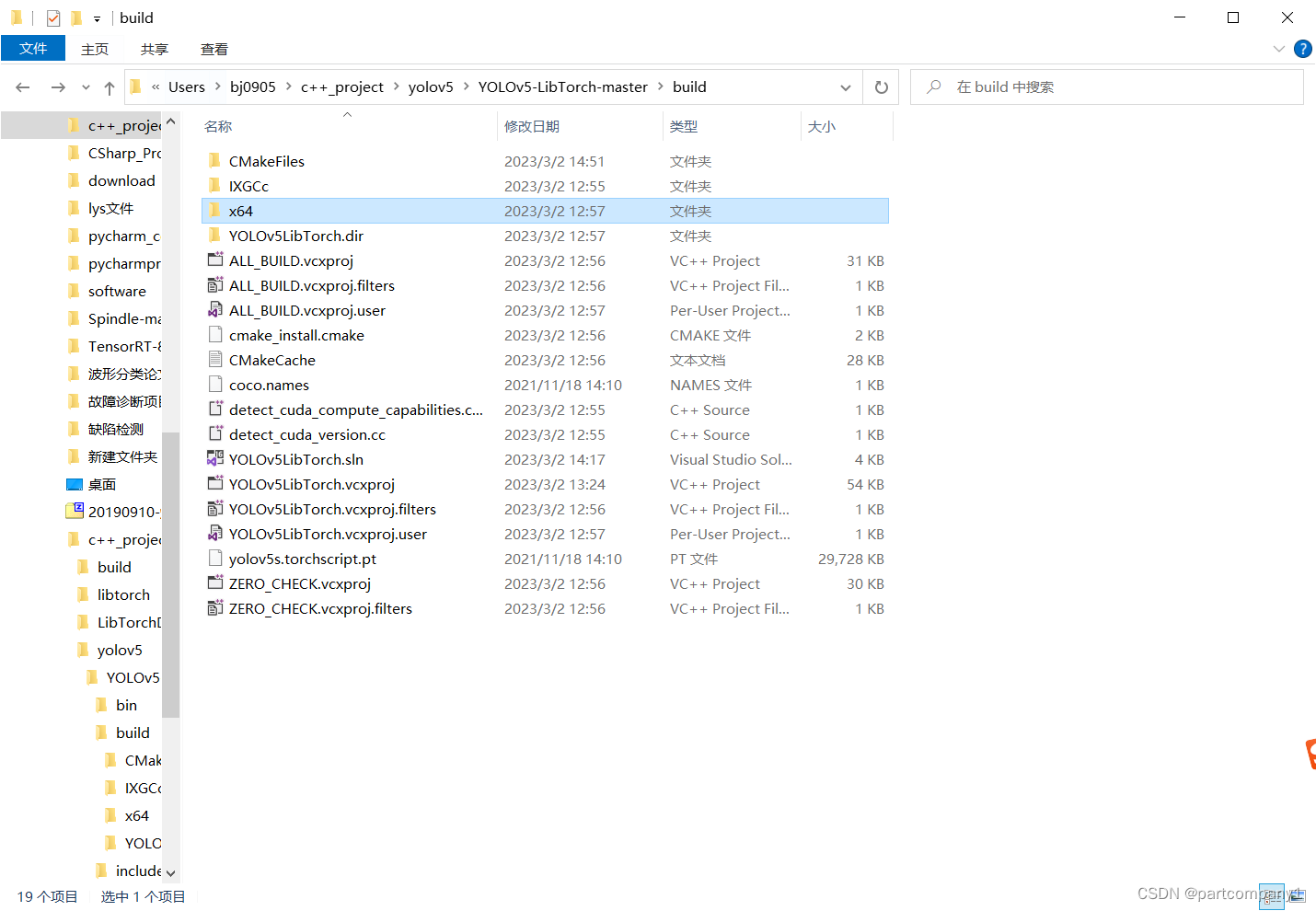Image resolution: width=1316 pixels, height=911 pixels.
Task: Navigate to YOLOv5-LibTorch-master in address bar
Action: tap(563, 86)
